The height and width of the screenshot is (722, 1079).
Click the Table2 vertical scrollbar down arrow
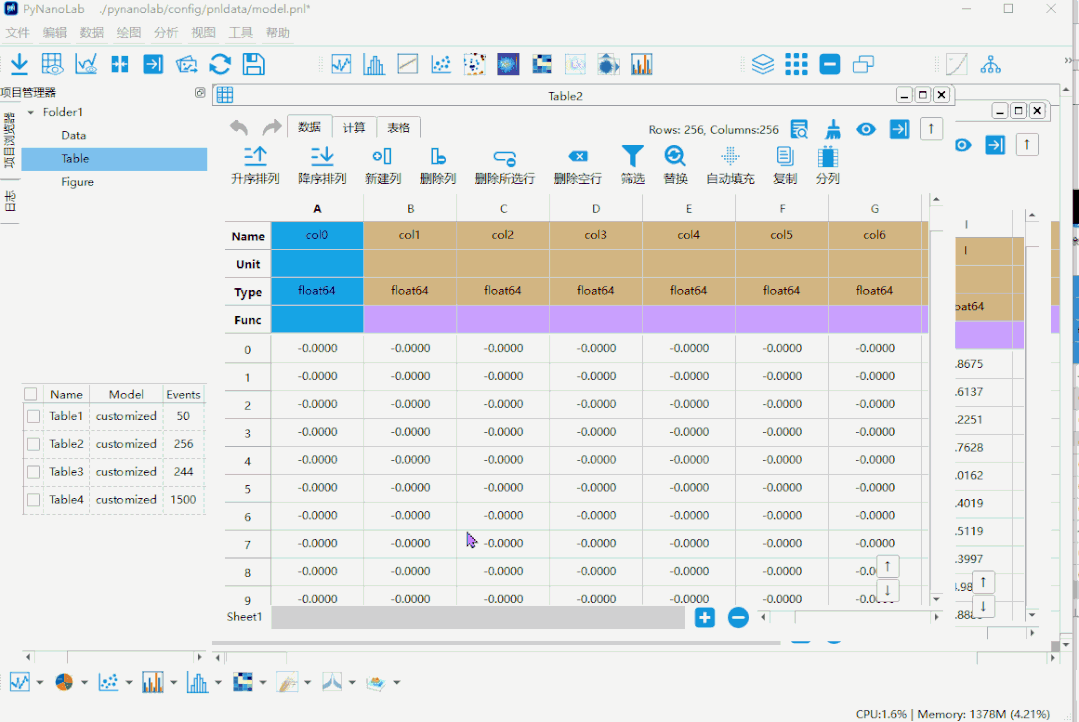click(x=936, y=599)
